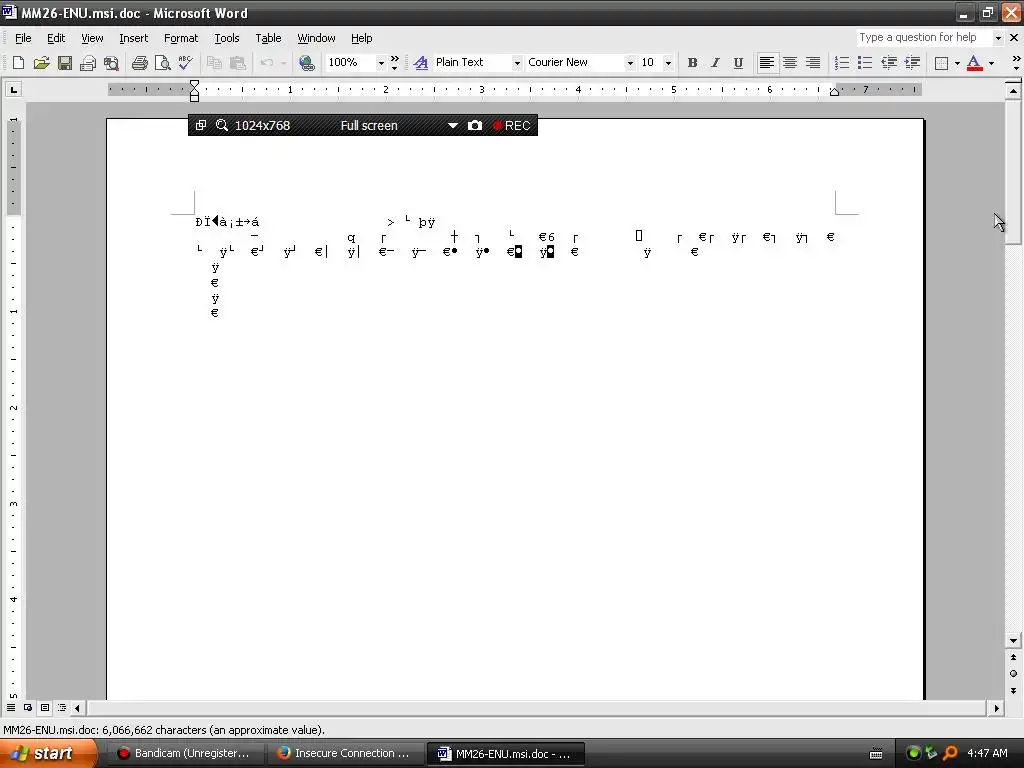Open the Edit menu
1024x768 pixels.
[56, 38]
